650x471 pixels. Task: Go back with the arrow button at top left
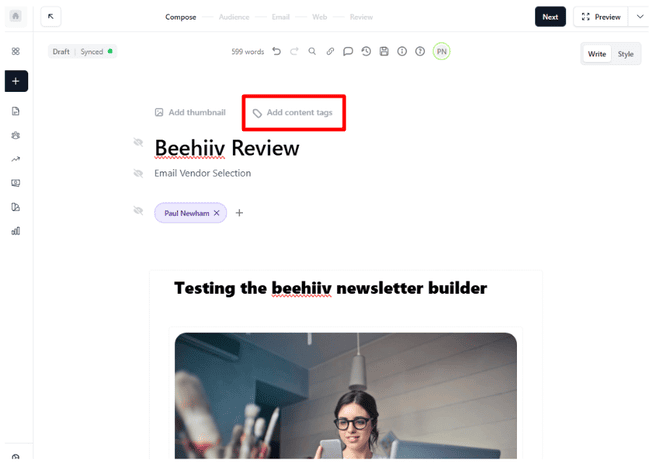click(51, 17)
